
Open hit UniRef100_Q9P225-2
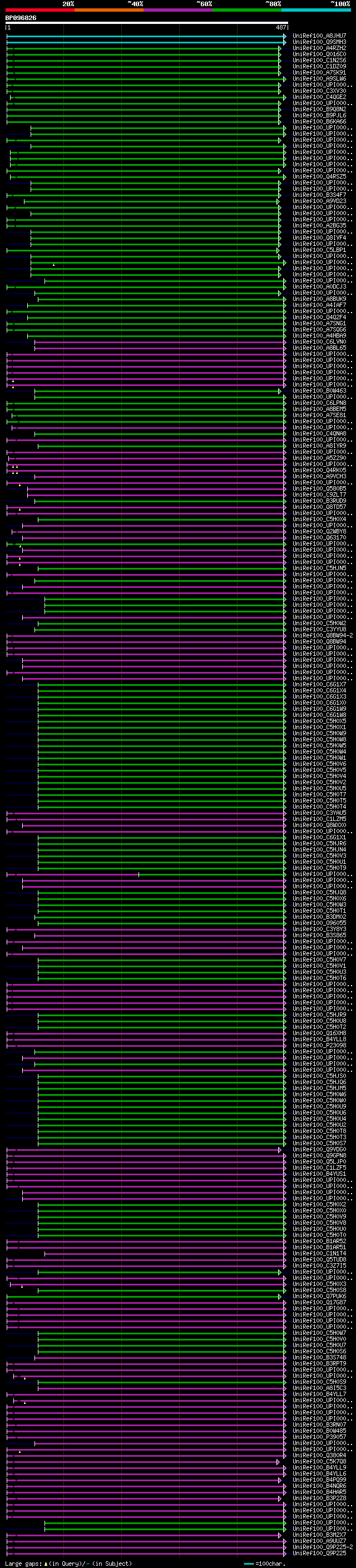(x=323, y=1547)
